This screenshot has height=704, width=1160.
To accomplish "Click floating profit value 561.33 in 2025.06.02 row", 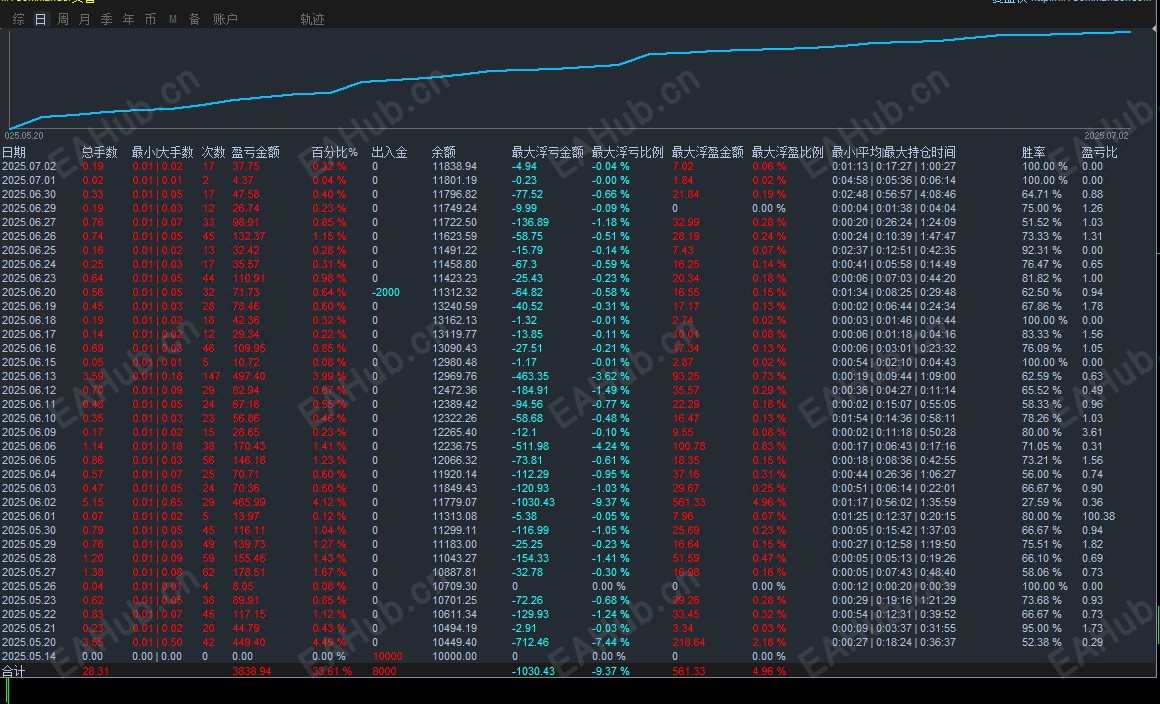I will click(x=689, y=503).
